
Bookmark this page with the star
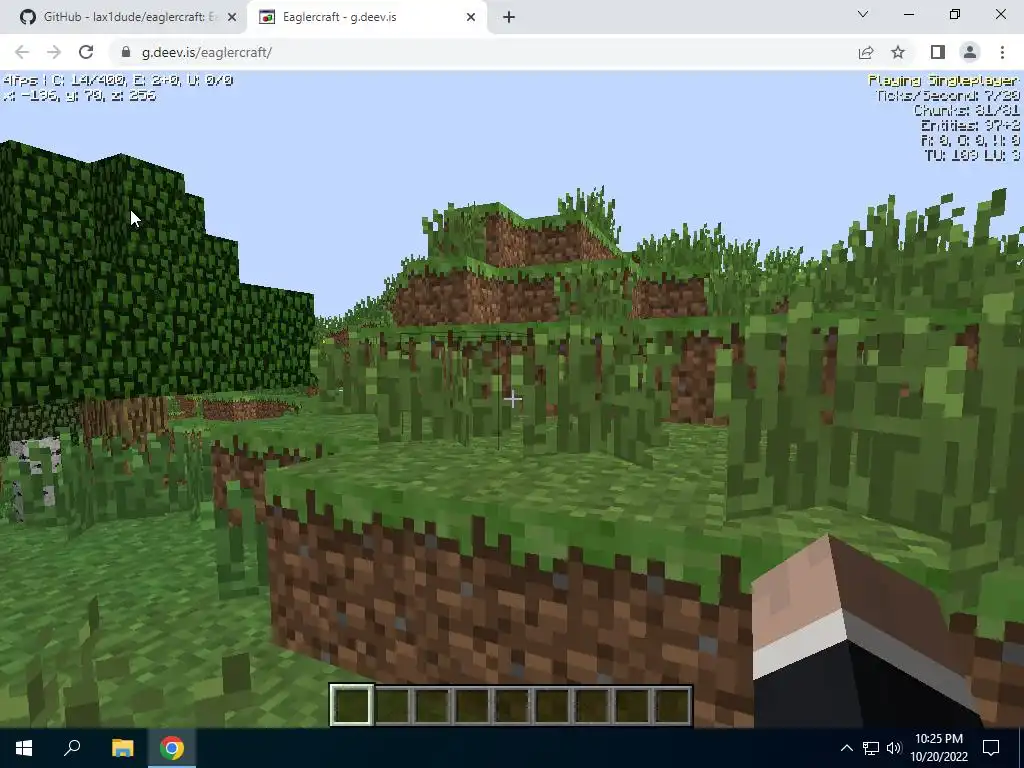(898, 52)
